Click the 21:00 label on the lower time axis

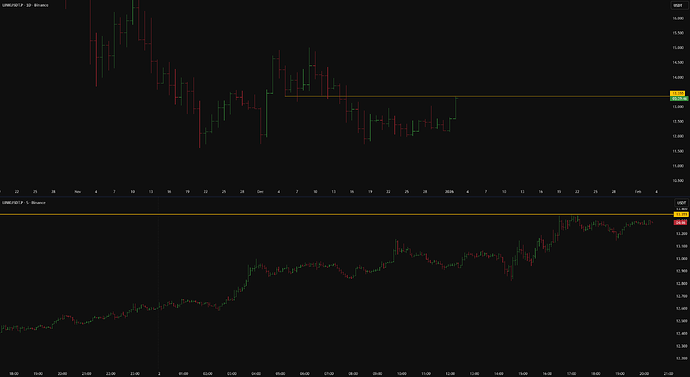click(x=668, y=373)
